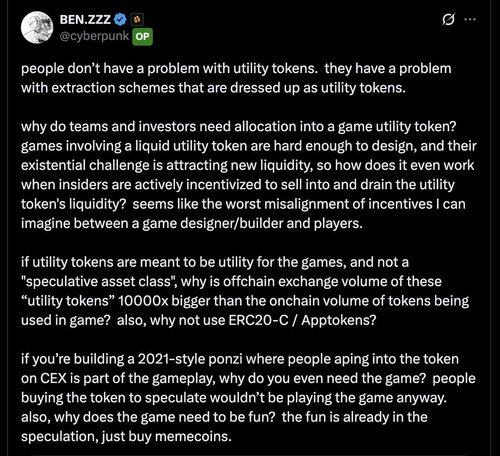Viewport: 500px width, 456px height.
Task: Click the paragraph starting 'people don't have a problem'
Action: click(x=236, y=78)
